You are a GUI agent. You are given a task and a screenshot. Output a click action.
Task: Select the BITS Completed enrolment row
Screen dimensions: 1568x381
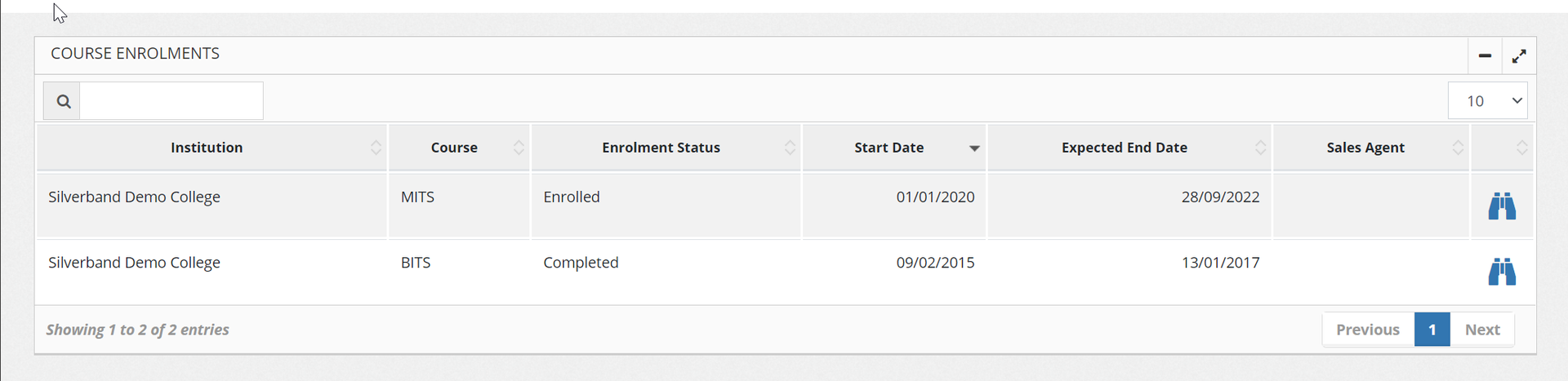[581, 263]
